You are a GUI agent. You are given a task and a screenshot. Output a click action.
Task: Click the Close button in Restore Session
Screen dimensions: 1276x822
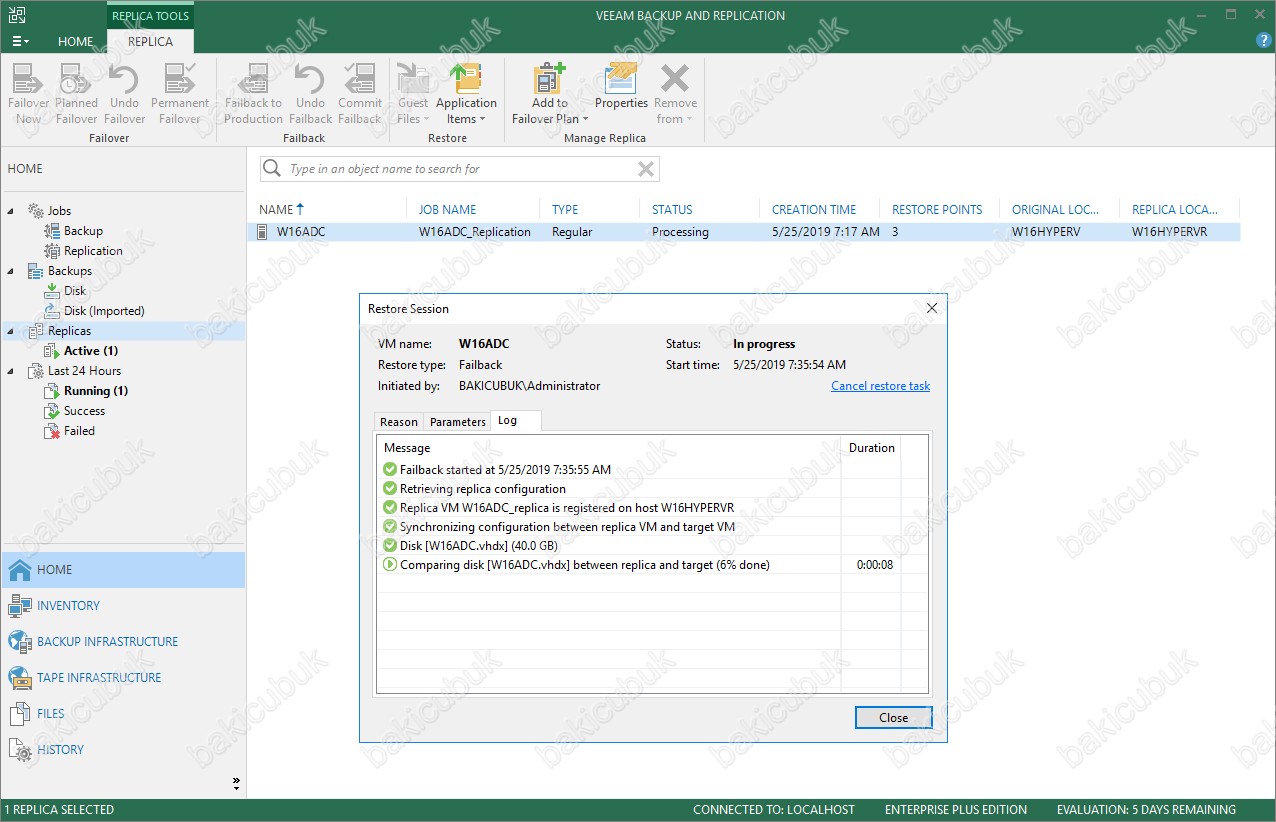[893, 718]
